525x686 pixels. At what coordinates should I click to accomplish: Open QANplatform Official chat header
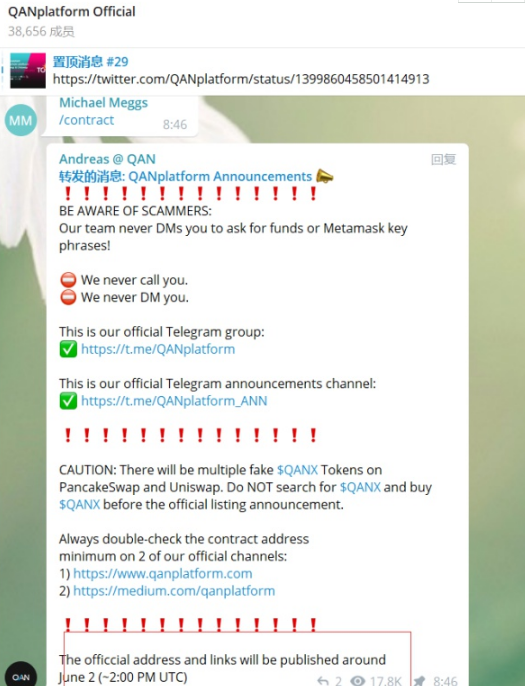72,12
